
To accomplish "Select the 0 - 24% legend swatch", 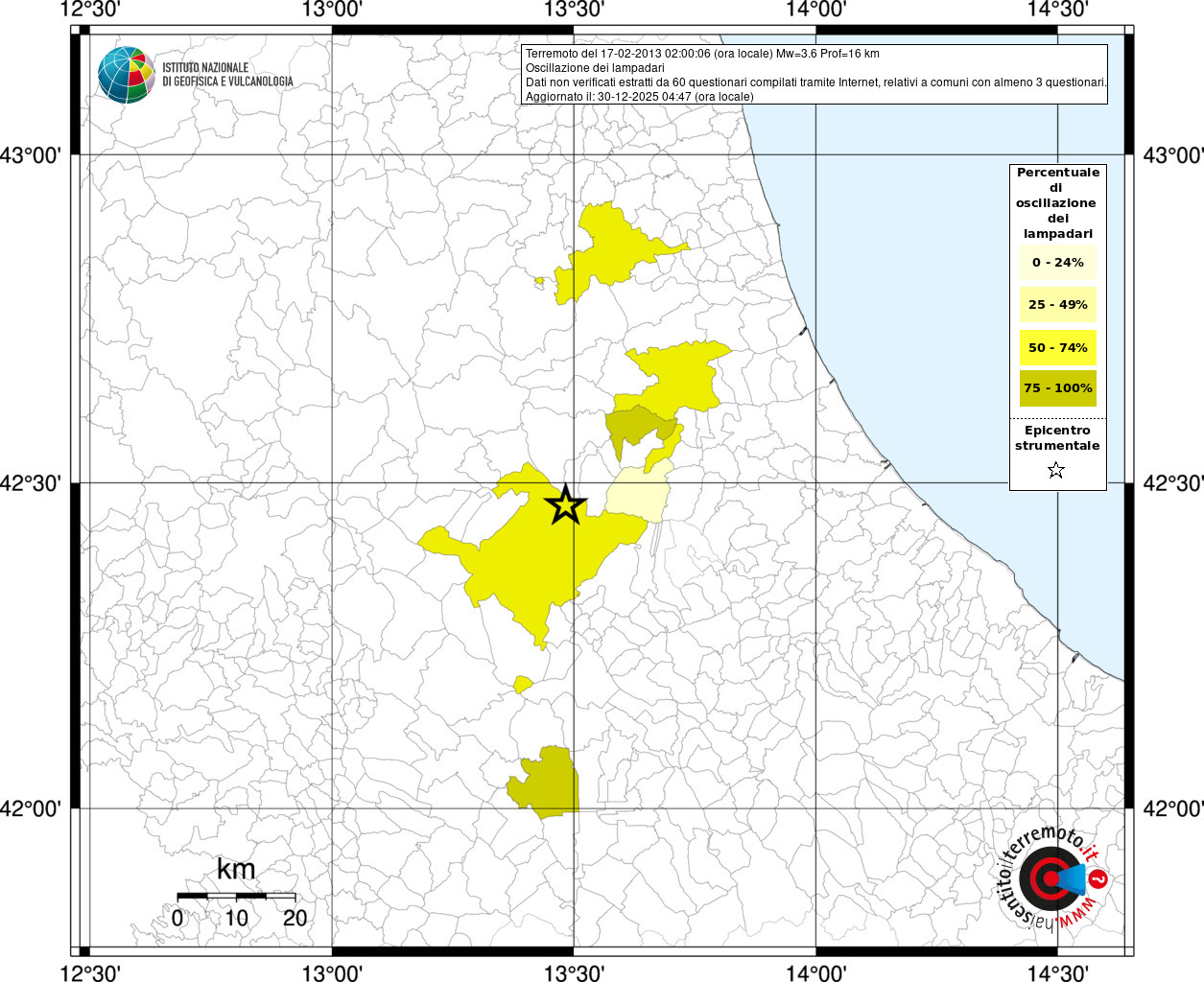I will [1057, 263].
